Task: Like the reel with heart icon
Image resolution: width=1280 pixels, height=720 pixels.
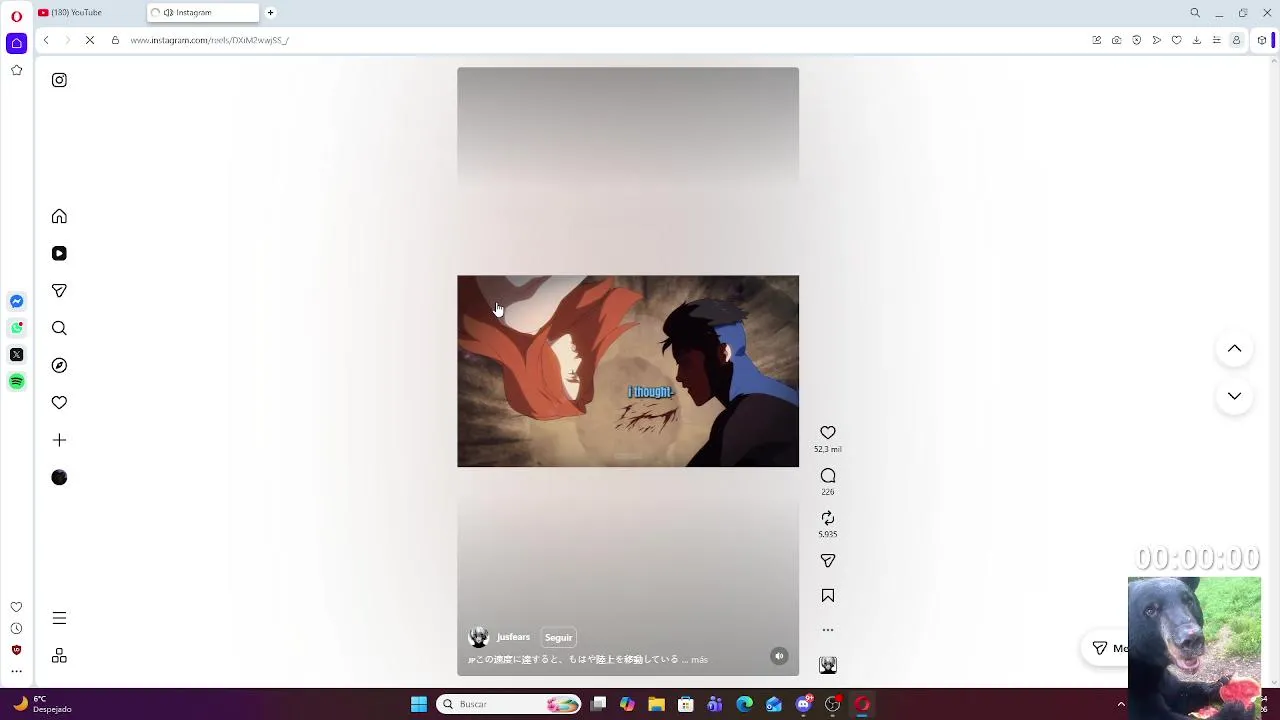Action: pos(827,433)
